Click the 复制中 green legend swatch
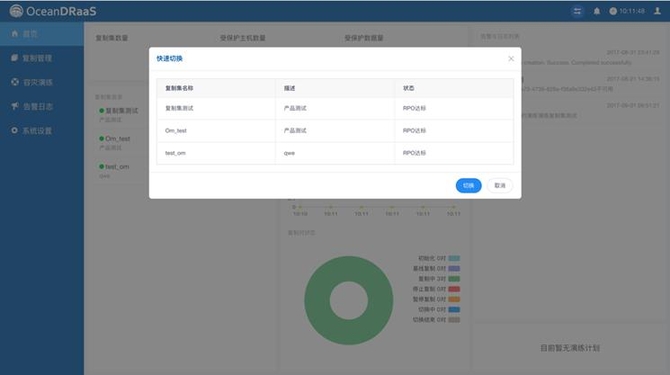 (x=454, y=278)
